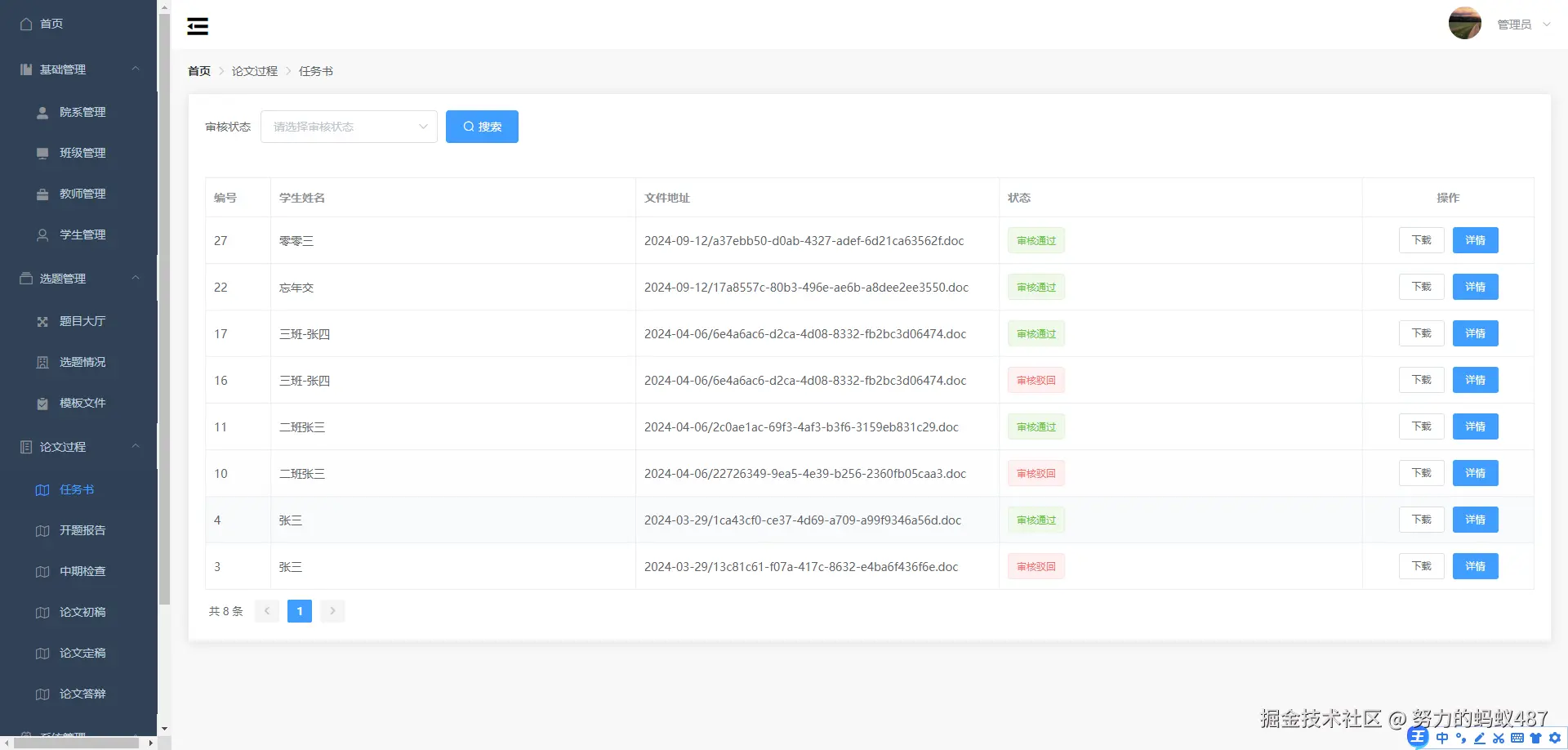Click the IME Chinese mode 中 icon
This screenshot has height=750, width=1568.
1442,738
